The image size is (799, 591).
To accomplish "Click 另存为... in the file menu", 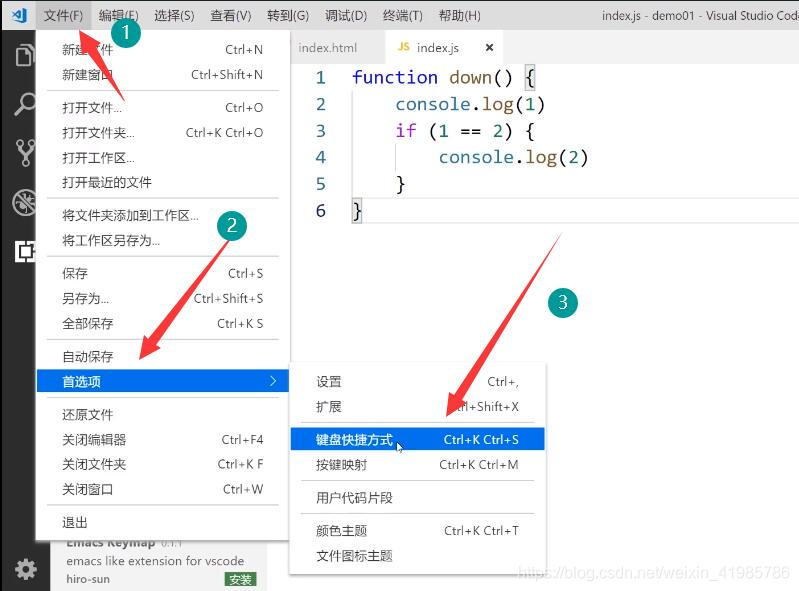I will (163, 299).
